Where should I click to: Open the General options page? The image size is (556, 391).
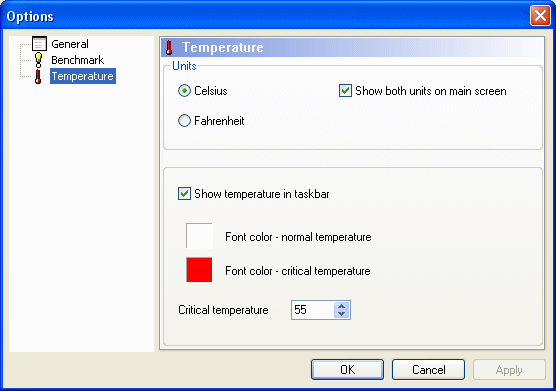[x=70, y=44]
